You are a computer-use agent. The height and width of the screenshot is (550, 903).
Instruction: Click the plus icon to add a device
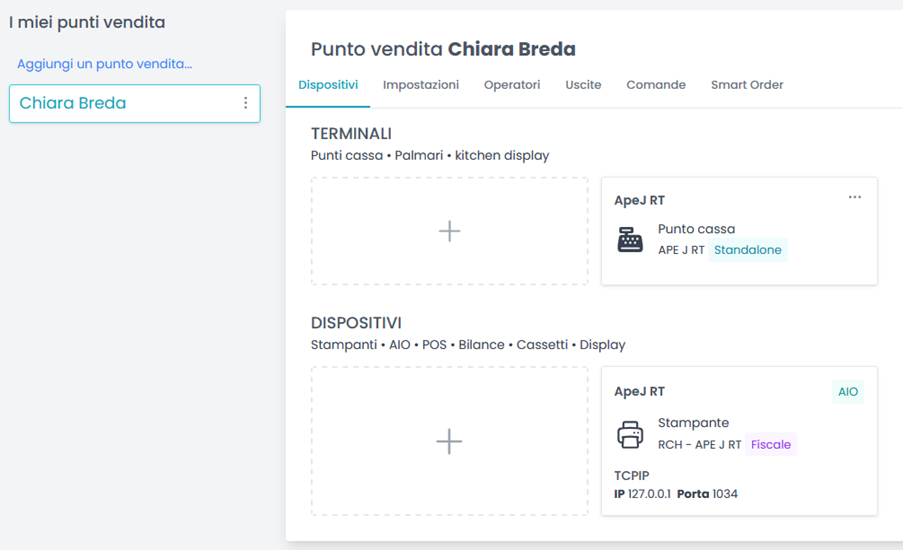point(449,442)
